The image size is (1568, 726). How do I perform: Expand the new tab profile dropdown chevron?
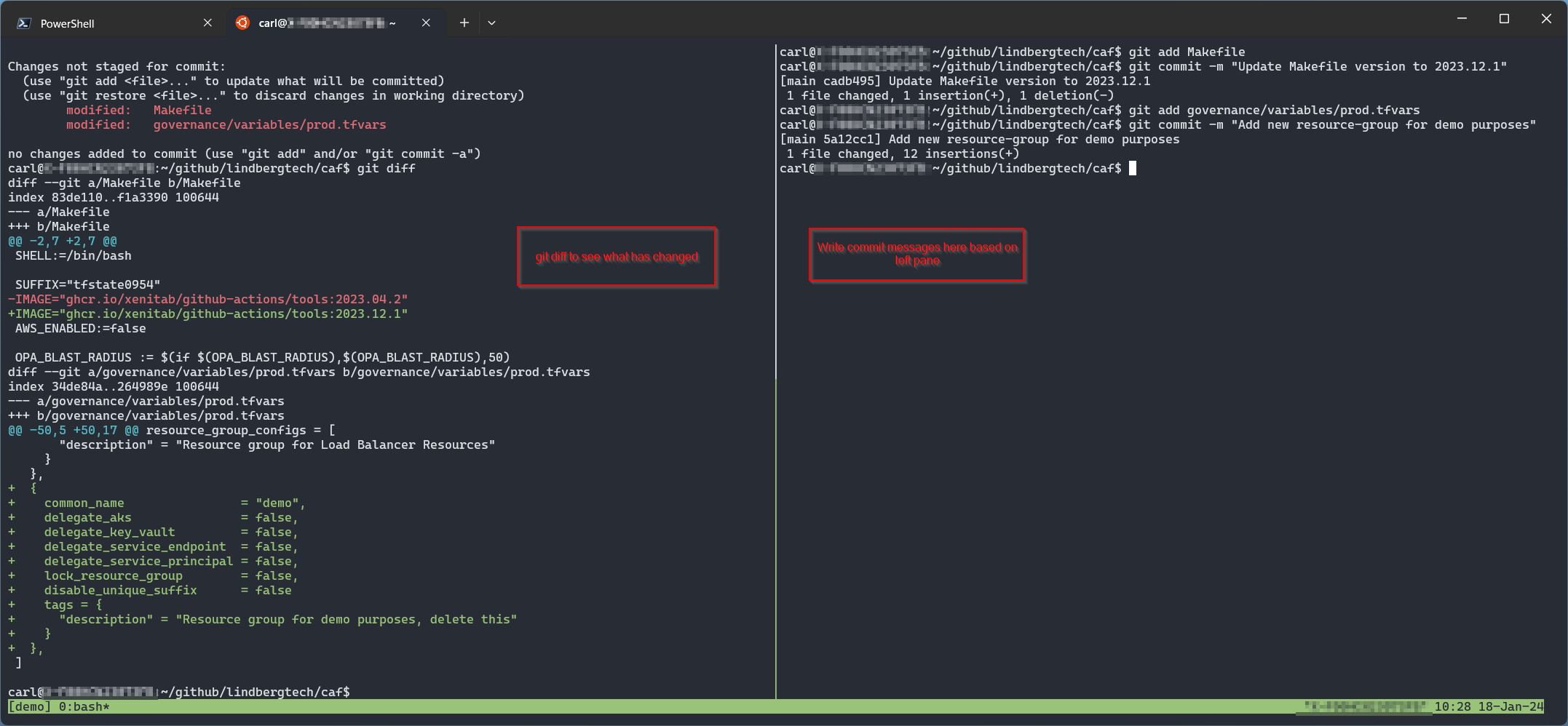[x=492, y=23]
